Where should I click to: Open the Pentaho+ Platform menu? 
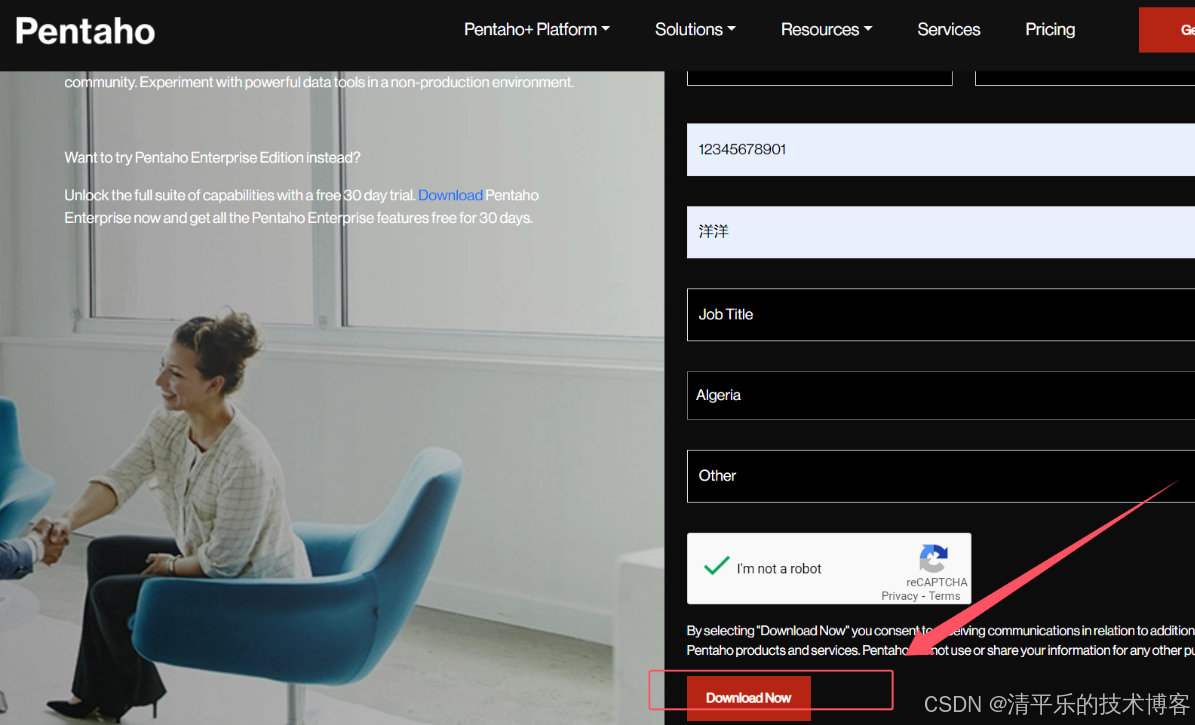click(537, 30)
